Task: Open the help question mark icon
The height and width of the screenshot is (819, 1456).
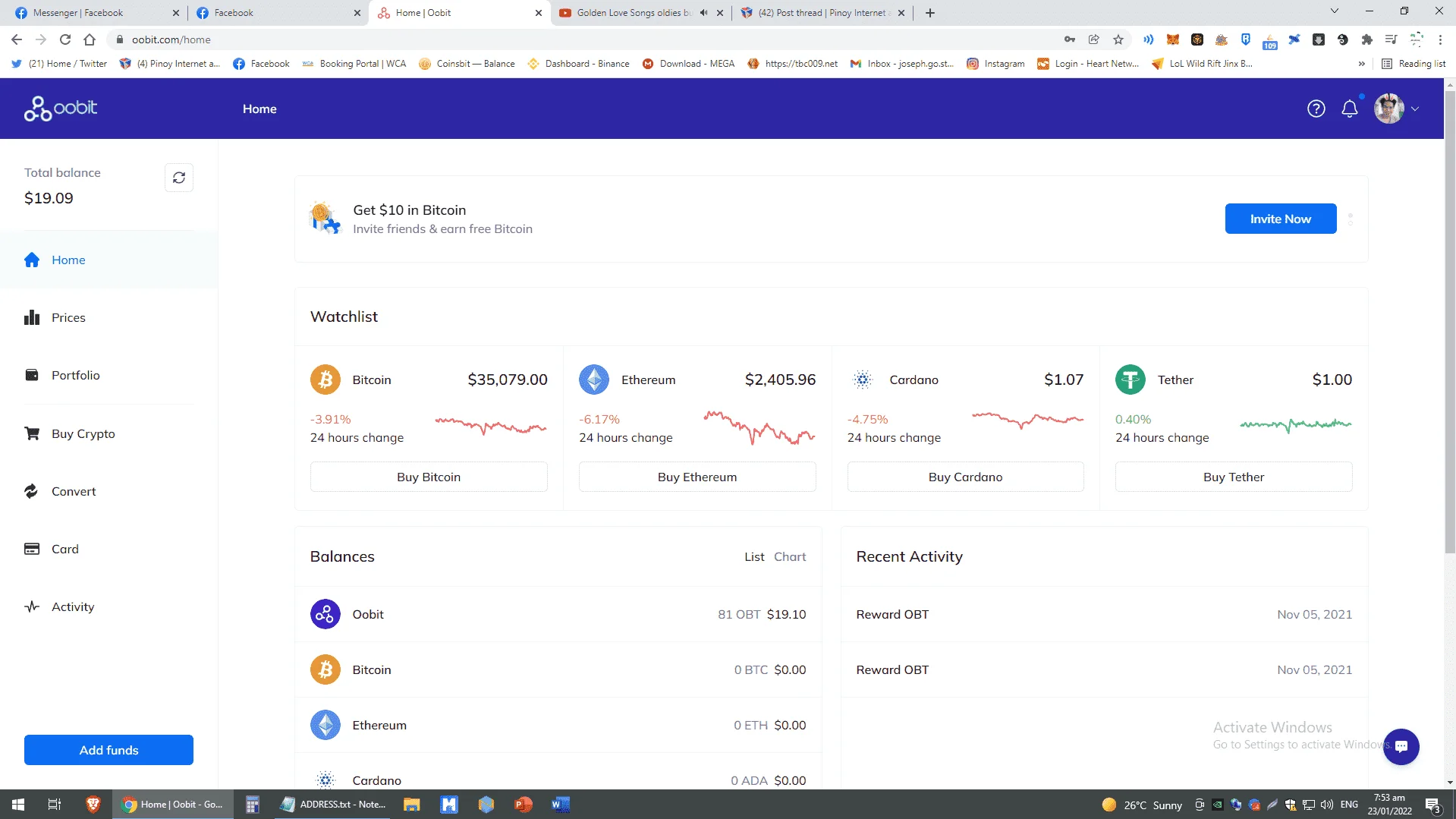Action: pyautogui.click(x=1316, y=109)
